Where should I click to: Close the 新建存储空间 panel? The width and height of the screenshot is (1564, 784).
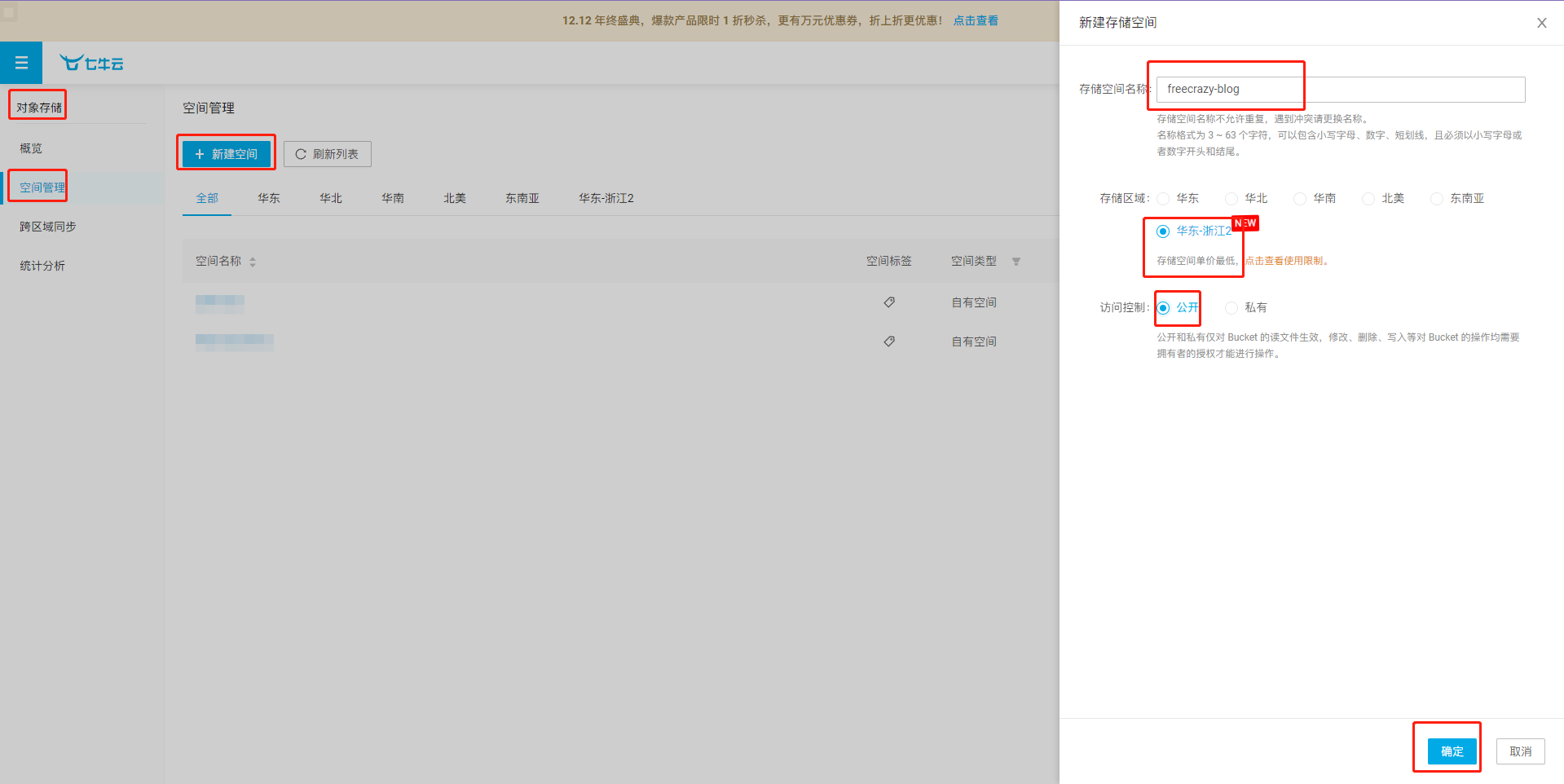(1541, 23)
